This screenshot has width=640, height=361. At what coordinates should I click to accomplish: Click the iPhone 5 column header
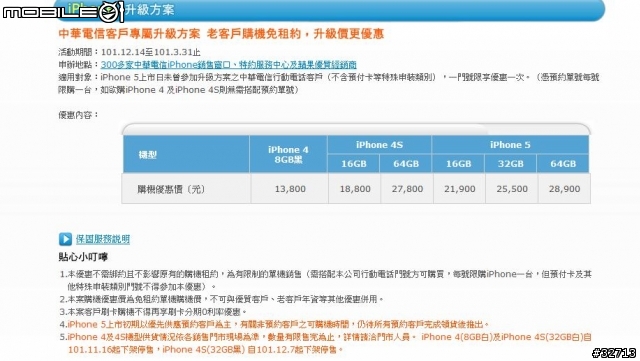pos(510,145)
